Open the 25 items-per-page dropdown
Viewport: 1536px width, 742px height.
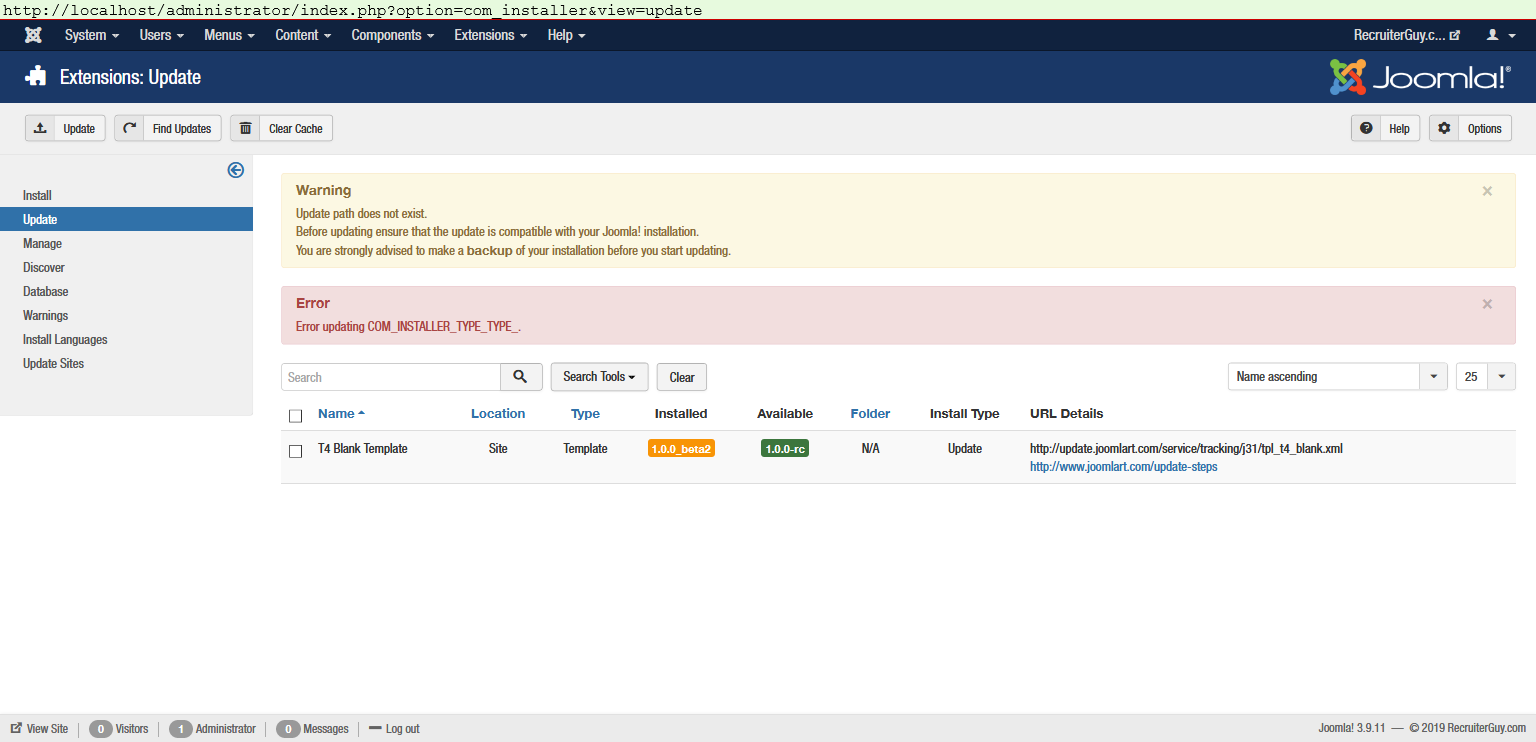tap(1486, 377)
